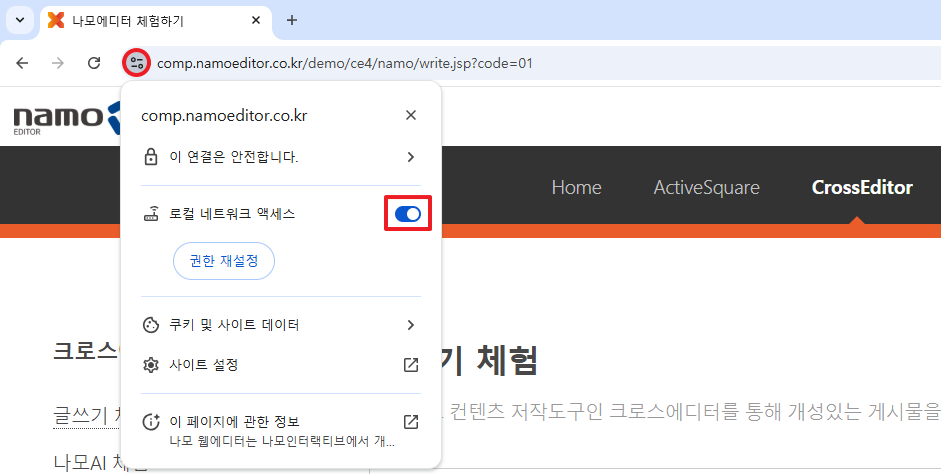Click the site information icon in address bar

click(137, 63)
